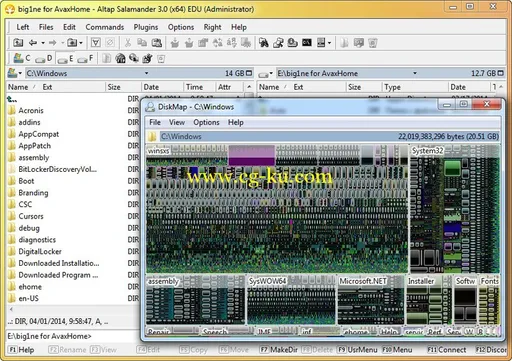Open the Left menu
Screen dimensions: 512x361
[23, 27]
